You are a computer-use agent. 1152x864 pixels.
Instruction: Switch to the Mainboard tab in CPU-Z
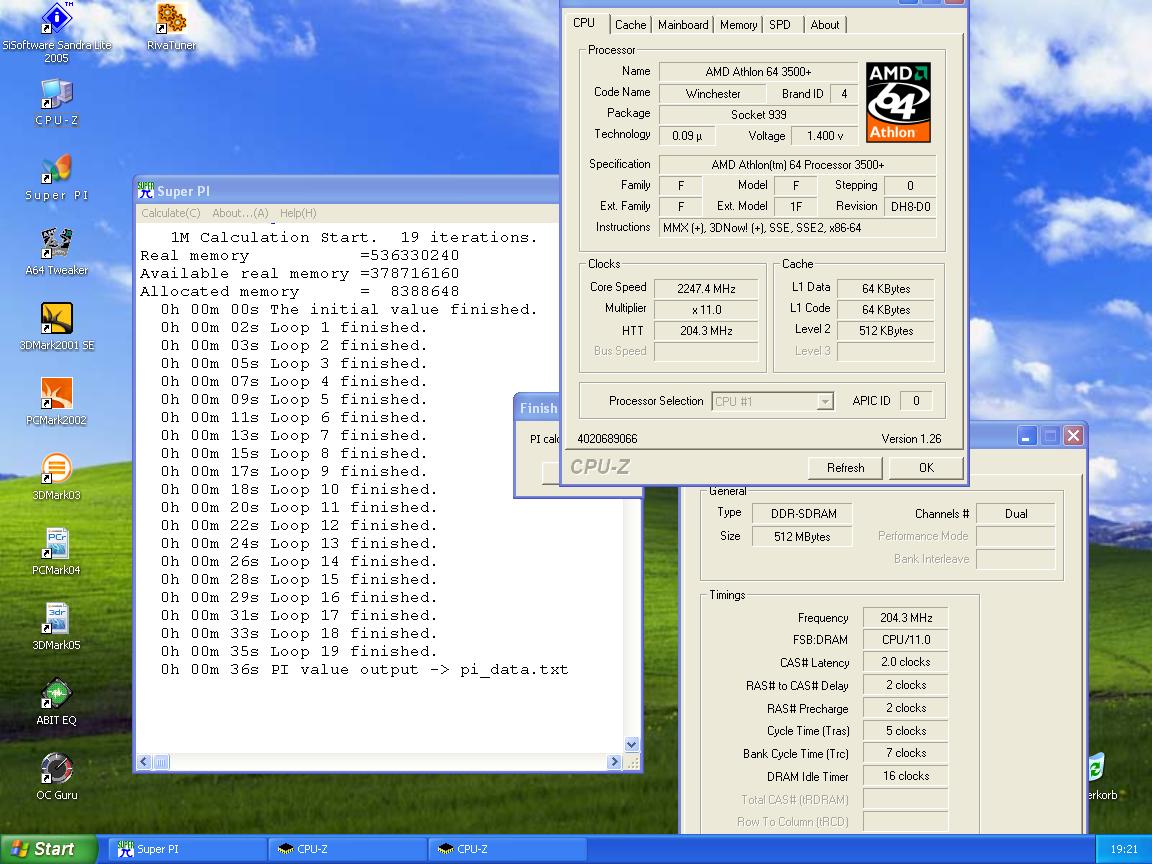point(683,25)
